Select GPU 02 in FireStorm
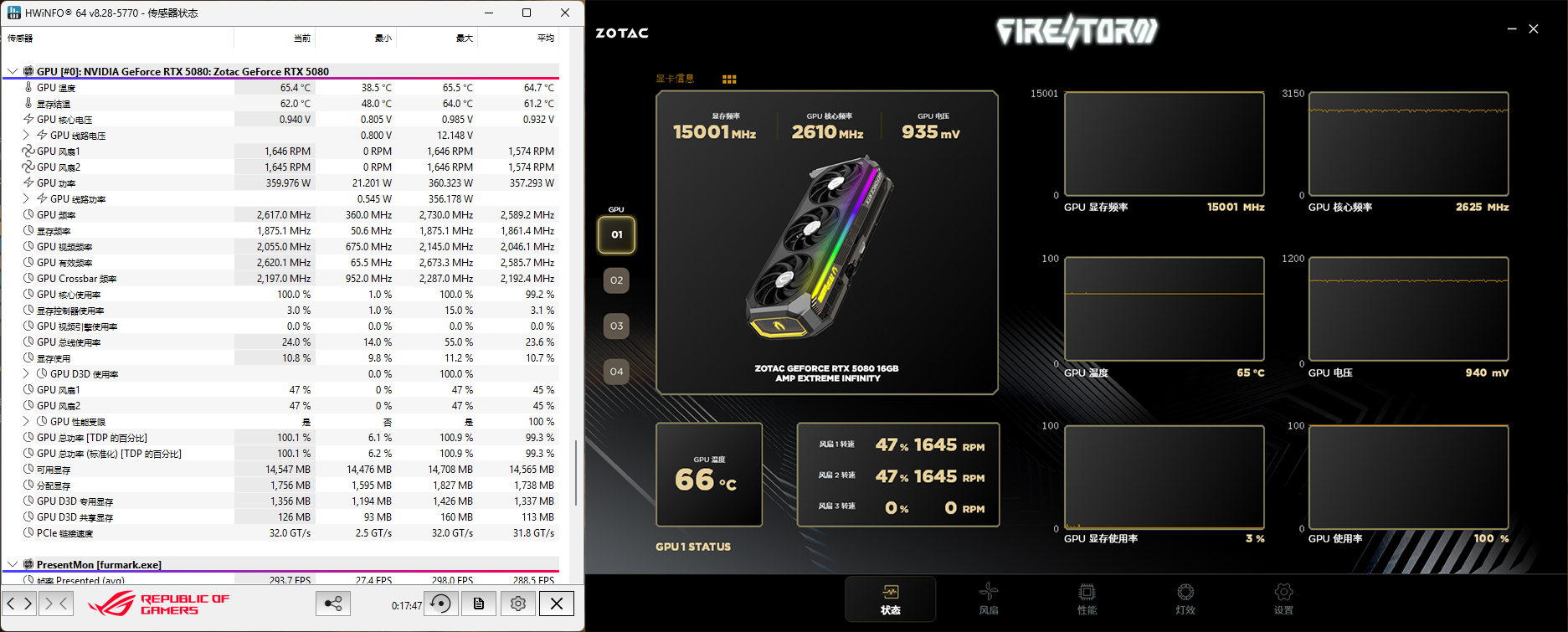The height and width of the screenshot is (632, 1568). click(616, 280)
